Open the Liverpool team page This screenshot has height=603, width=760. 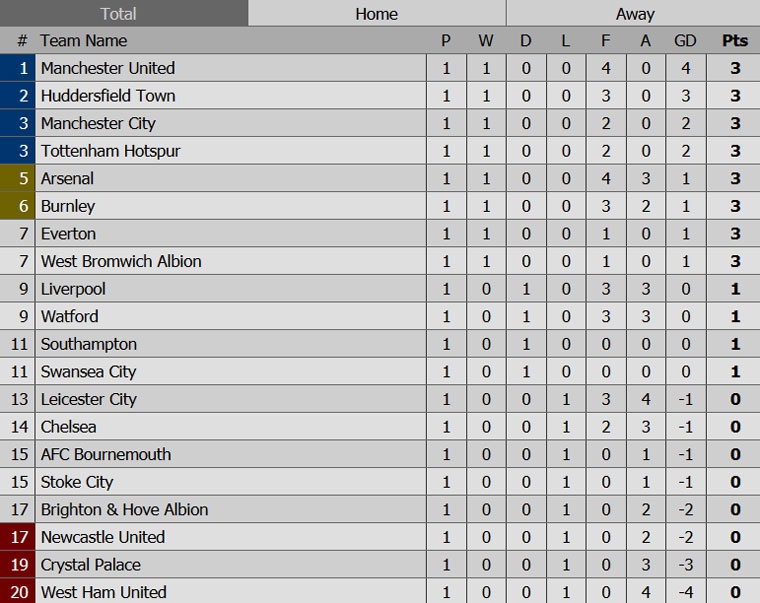pos(73,289)
